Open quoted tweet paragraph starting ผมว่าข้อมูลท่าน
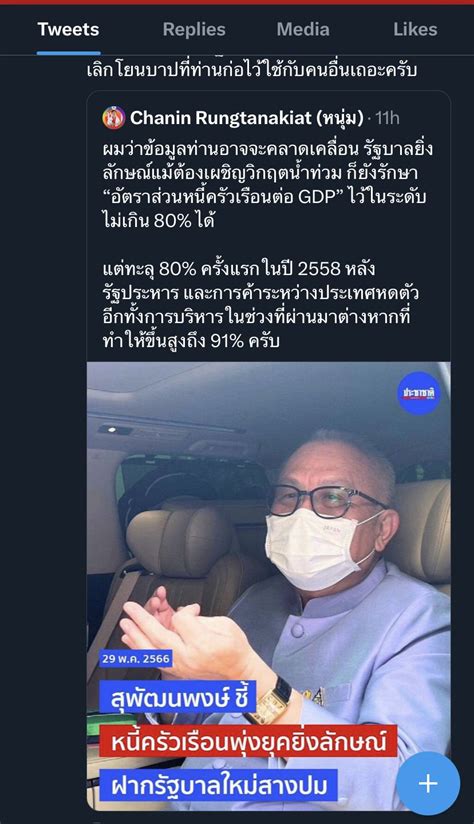 (x=268, y=184)
